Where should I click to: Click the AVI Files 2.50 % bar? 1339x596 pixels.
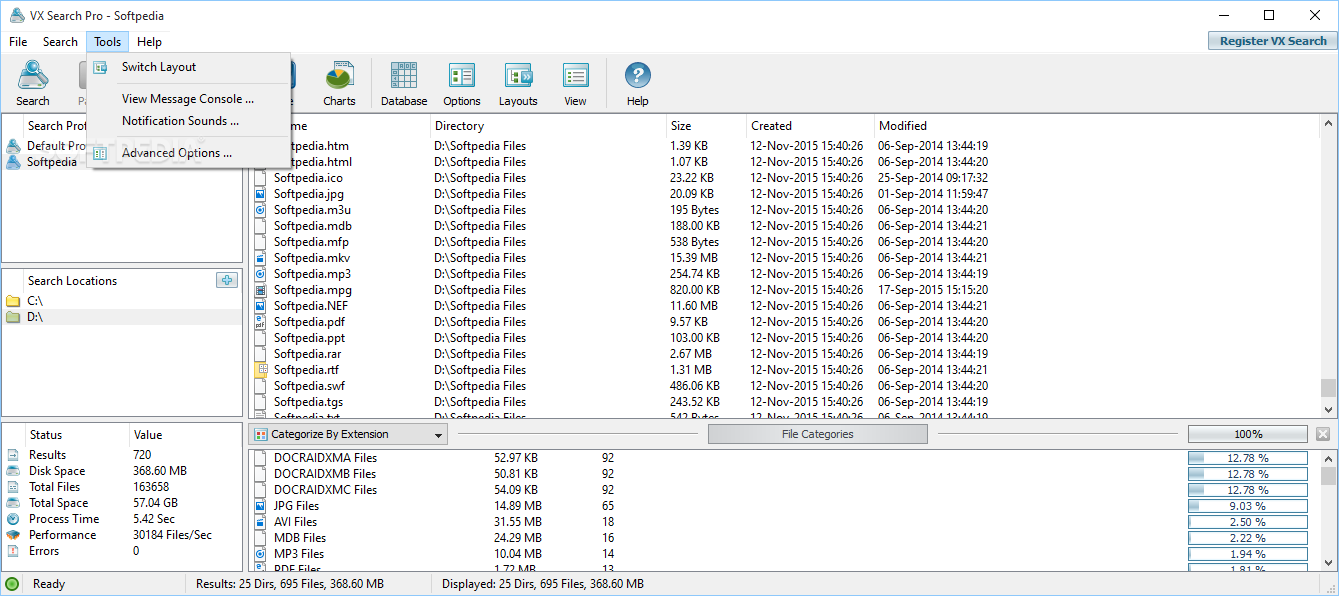pos(1248,522)
